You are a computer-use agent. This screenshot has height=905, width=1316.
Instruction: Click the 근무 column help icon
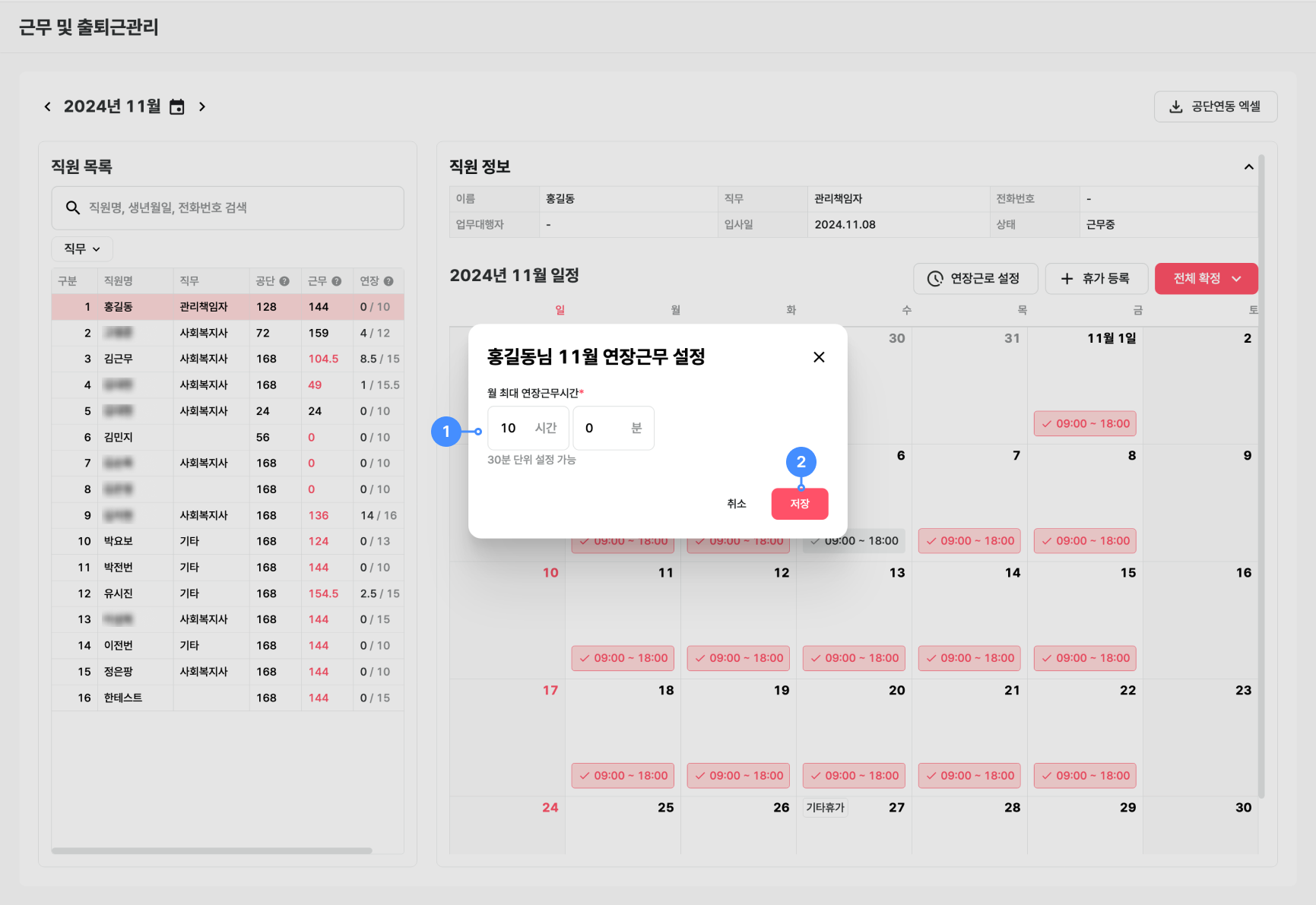[336, 281]
